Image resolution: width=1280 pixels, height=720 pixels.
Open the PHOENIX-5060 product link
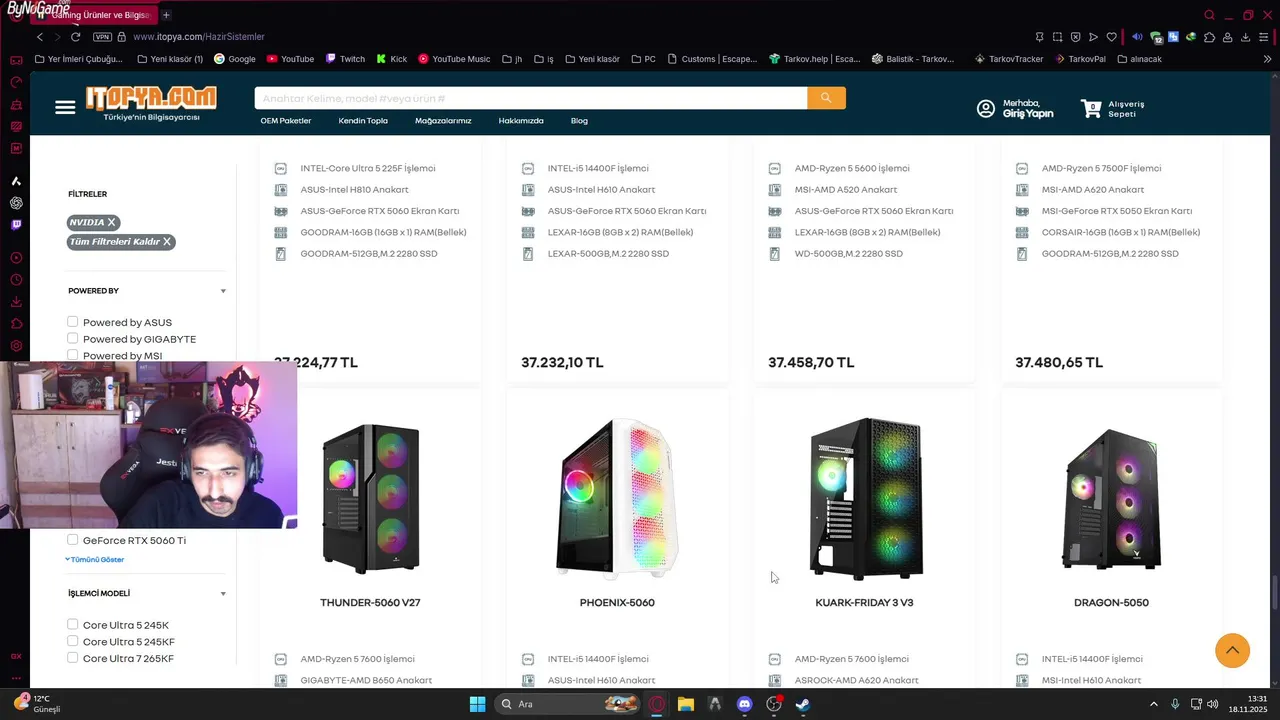617,603
